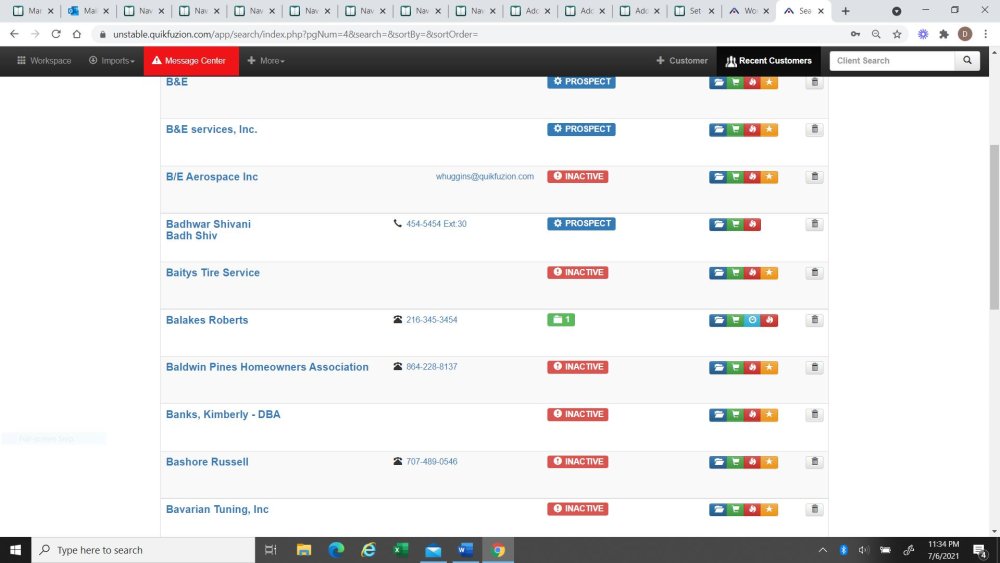Screen dimensions: 1000x563
Task: Click PROSPECT badge for Badhwar Shivani
Action: (x=581, y=223)
